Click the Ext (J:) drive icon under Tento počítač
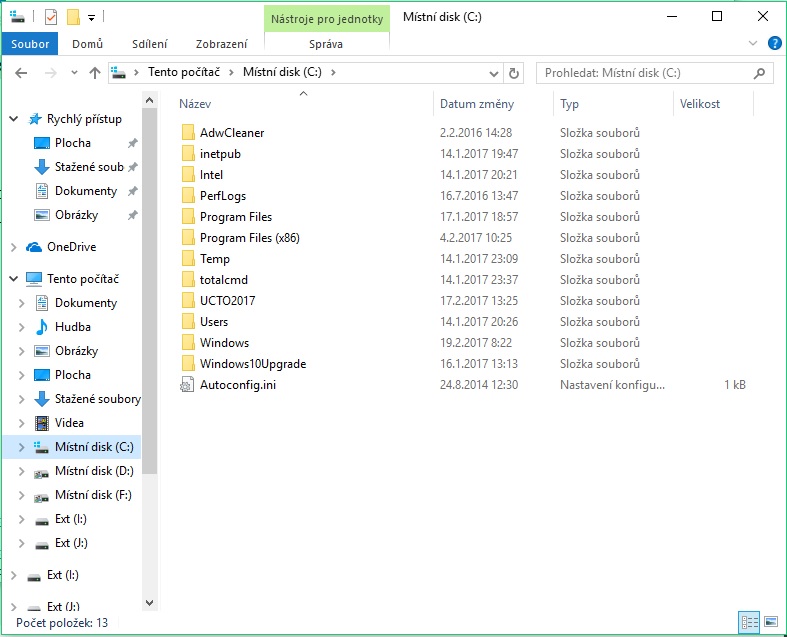The image size is (787, 637). [x=42, y=545]
